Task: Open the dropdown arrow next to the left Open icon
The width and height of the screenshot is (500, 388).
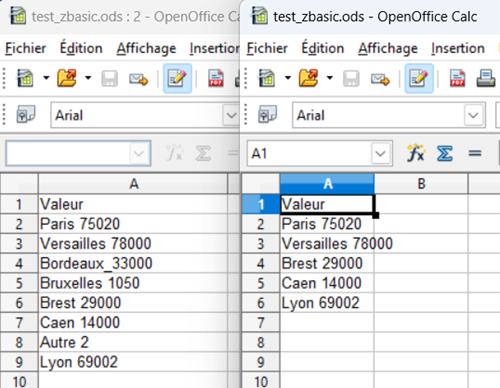Action: [x=88, y=78]
